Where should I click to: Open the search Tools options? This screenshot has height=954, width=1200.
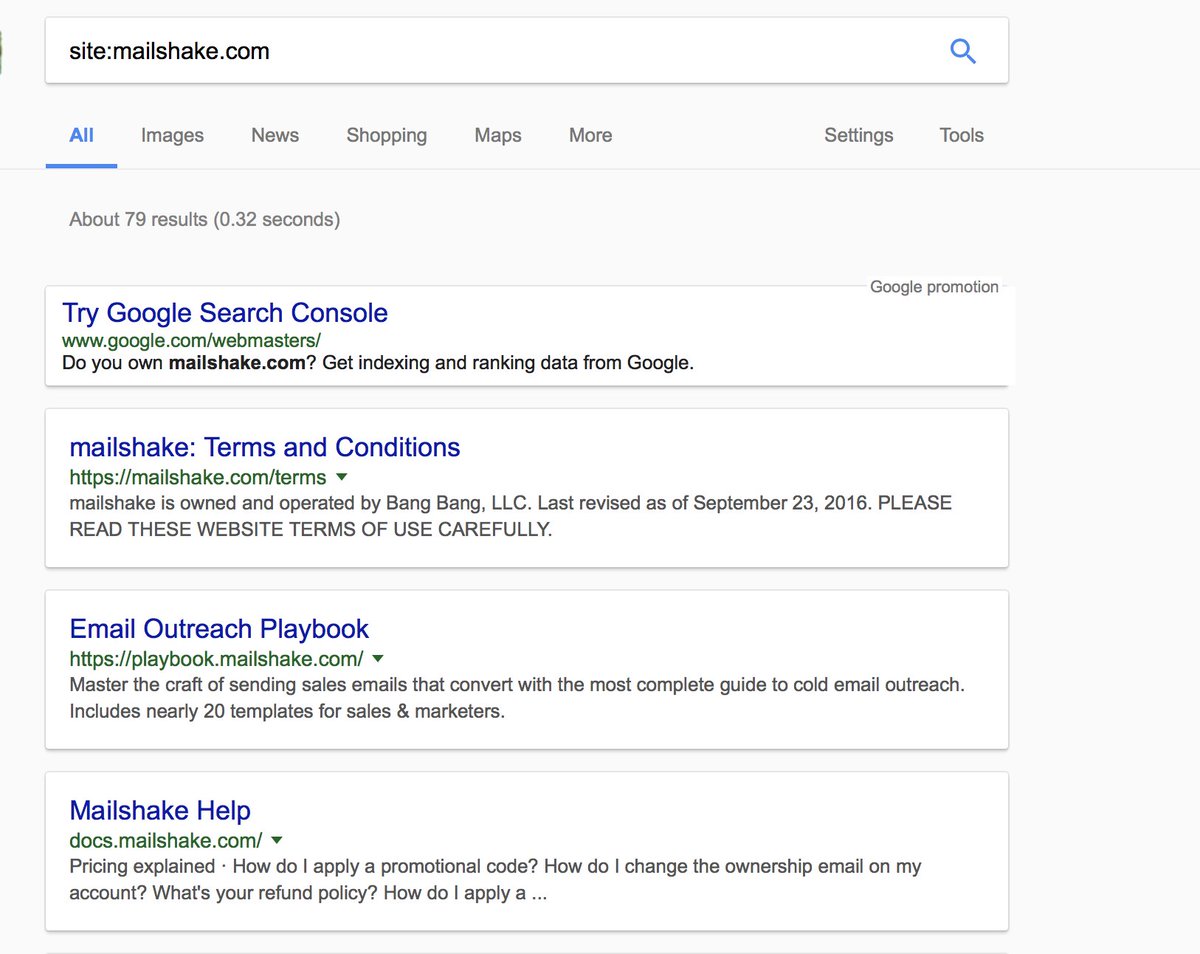pos(962,135)
